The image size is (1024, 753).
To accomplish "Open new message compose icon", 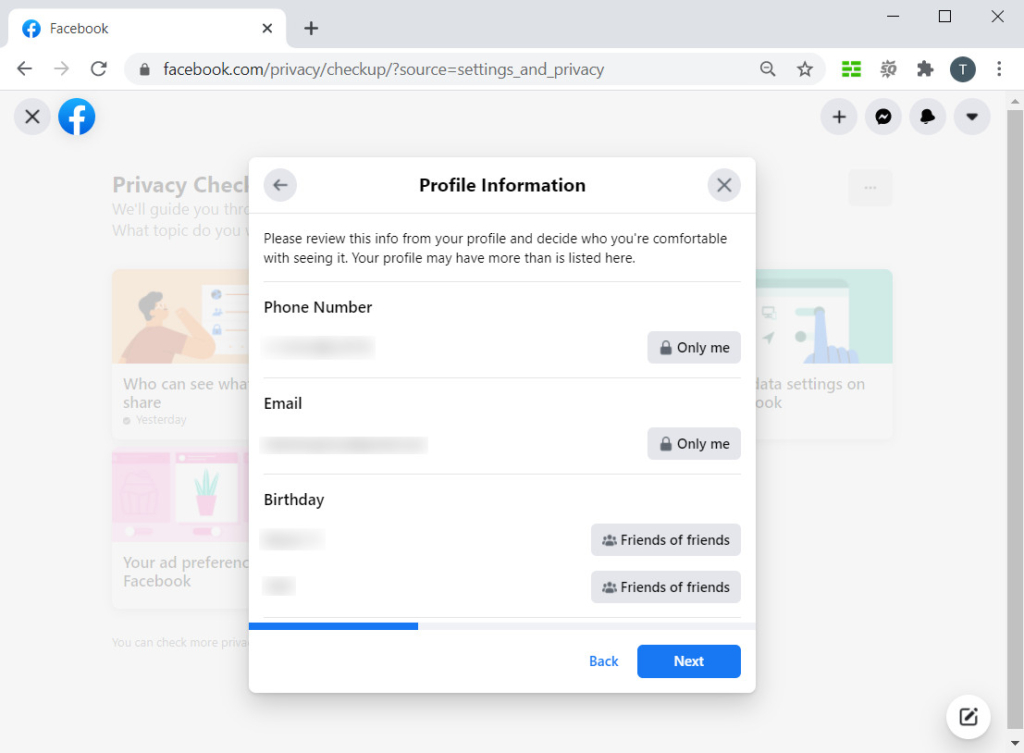I will point(967,716).
